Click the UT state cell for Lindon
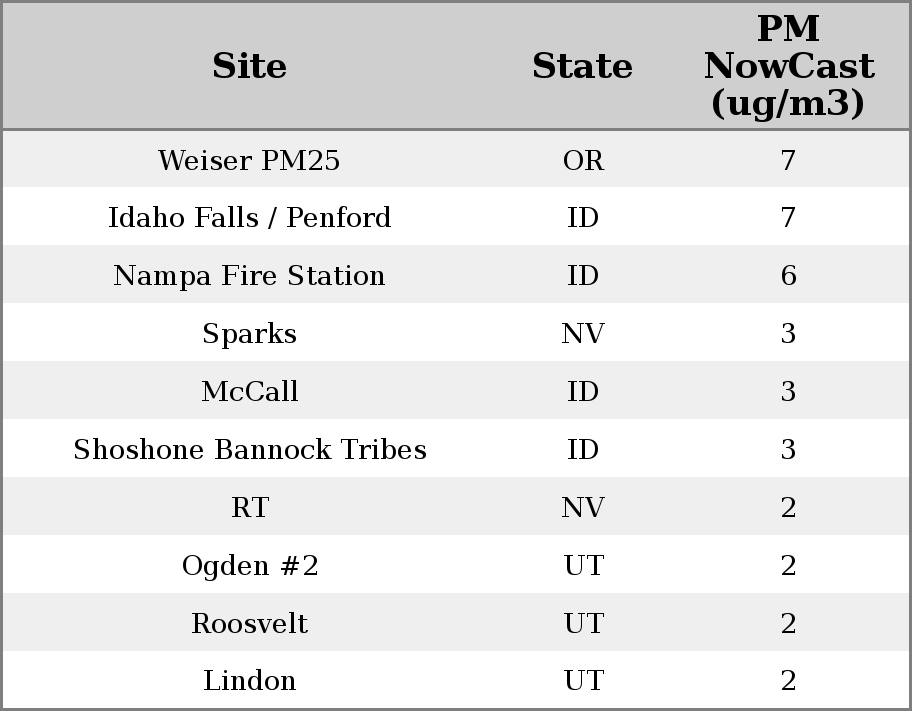Image resolution: width=912 pixels, height=711 pixels. 583,681
